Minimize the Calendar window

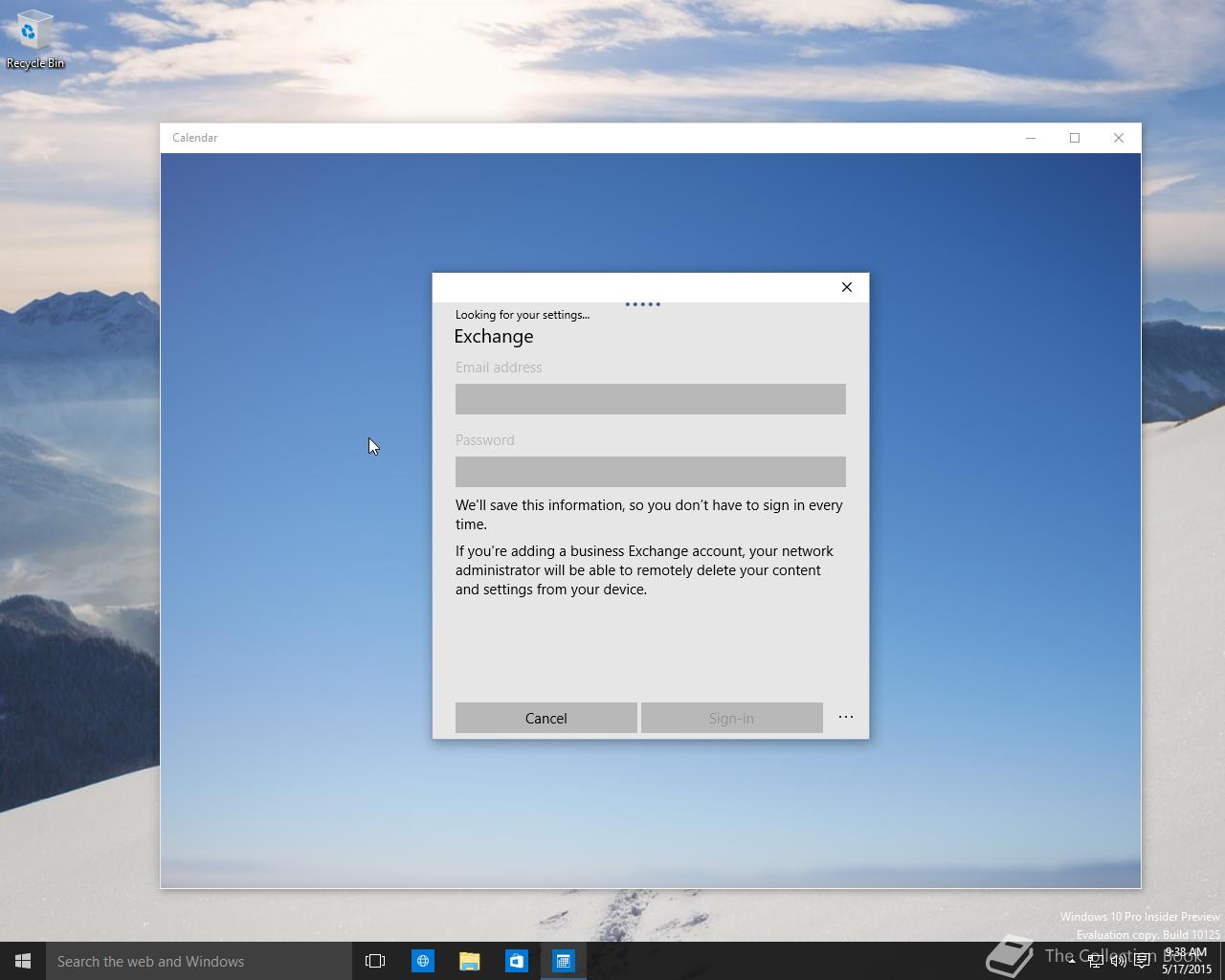(x=1031, y=138)
